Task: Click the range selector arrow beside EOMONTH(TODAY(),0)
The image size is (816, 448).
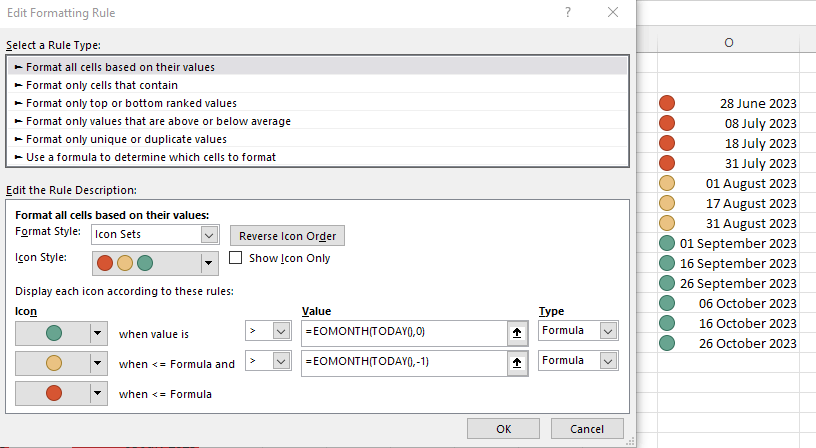Action: [517, 333]
